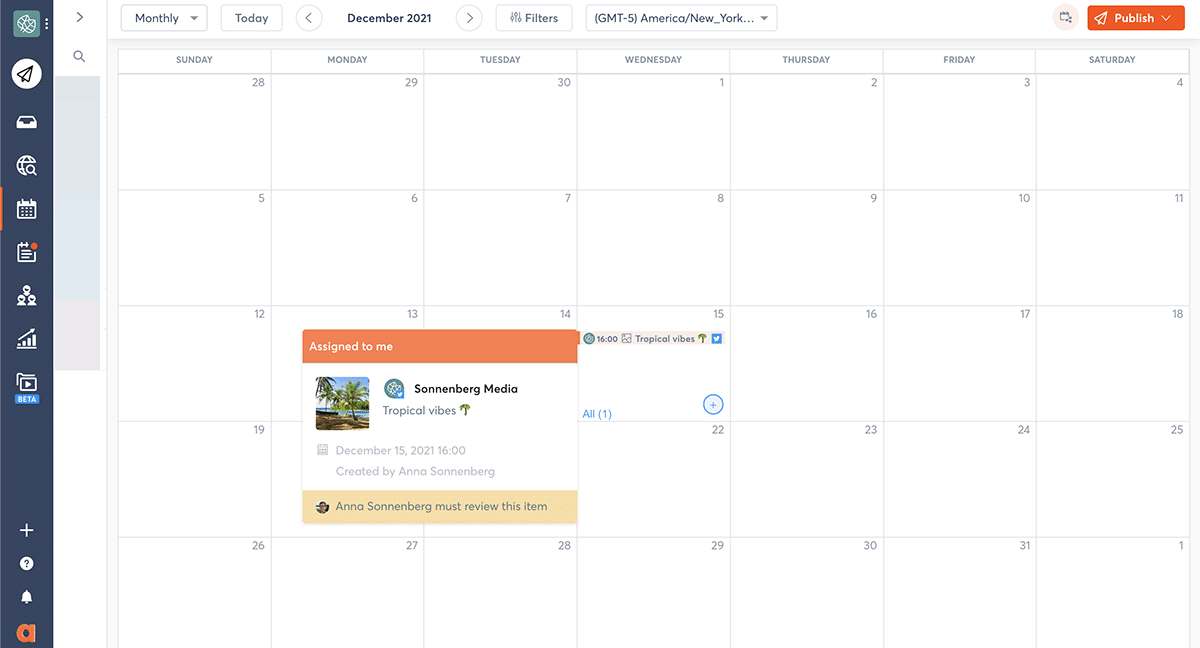Click the Tropical vibes palm tree thumbnail
The image size is (1200, 648).
click(342, 403)
